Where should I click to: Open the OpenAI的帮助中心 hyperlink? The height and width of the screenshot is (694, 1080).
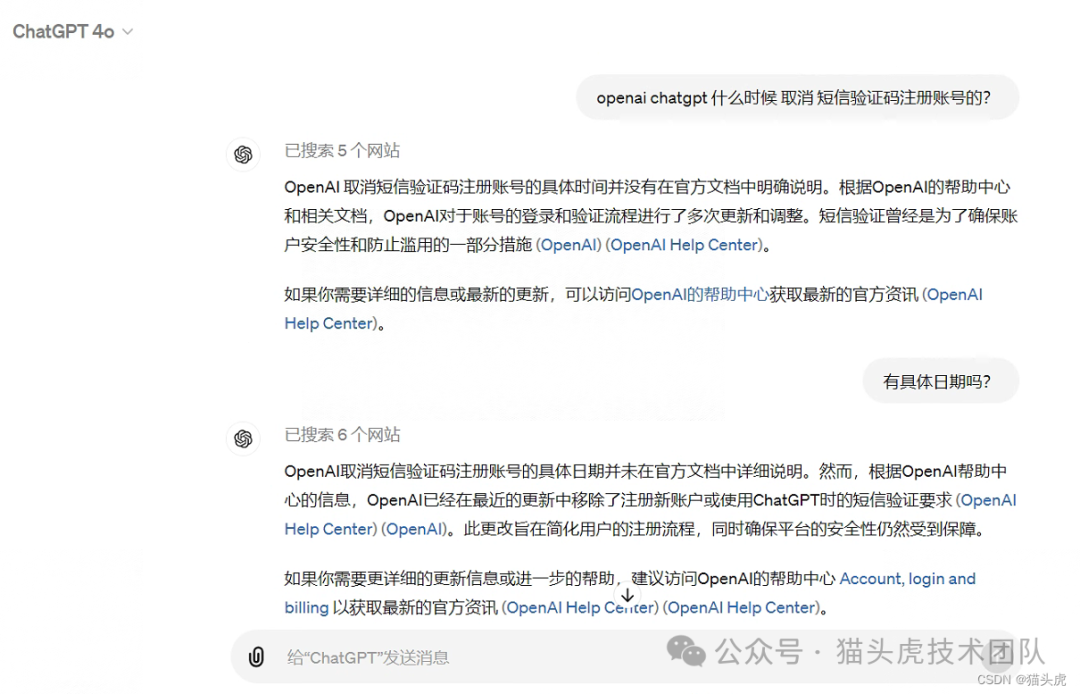pos(700,295)
